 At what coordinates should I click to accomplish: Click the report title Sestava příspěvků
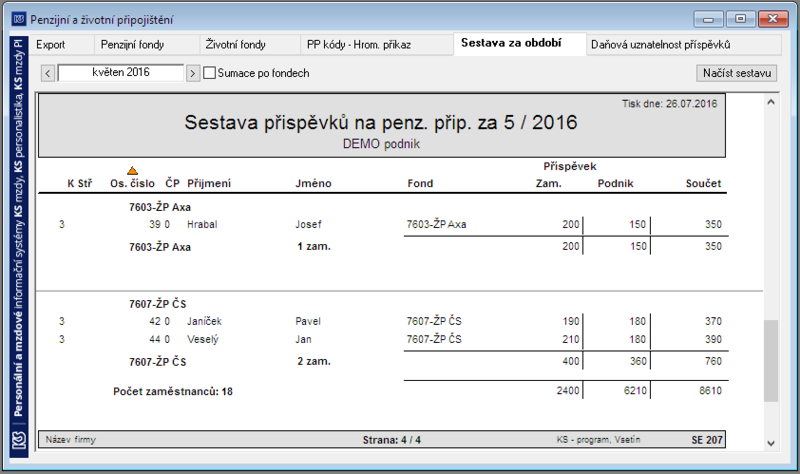pos(381,122)
